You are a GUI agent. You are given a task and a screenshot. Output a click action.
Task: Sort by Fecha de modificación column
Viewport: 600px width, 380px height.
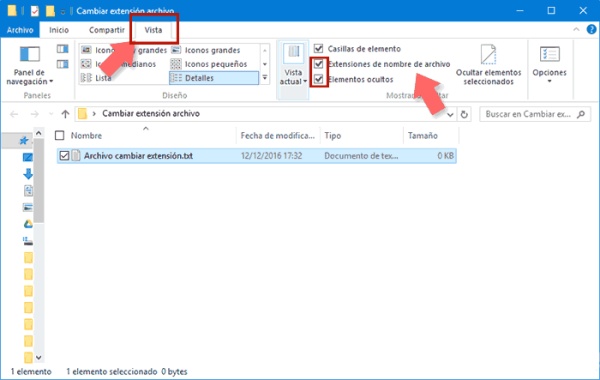(x=278, y=135)
